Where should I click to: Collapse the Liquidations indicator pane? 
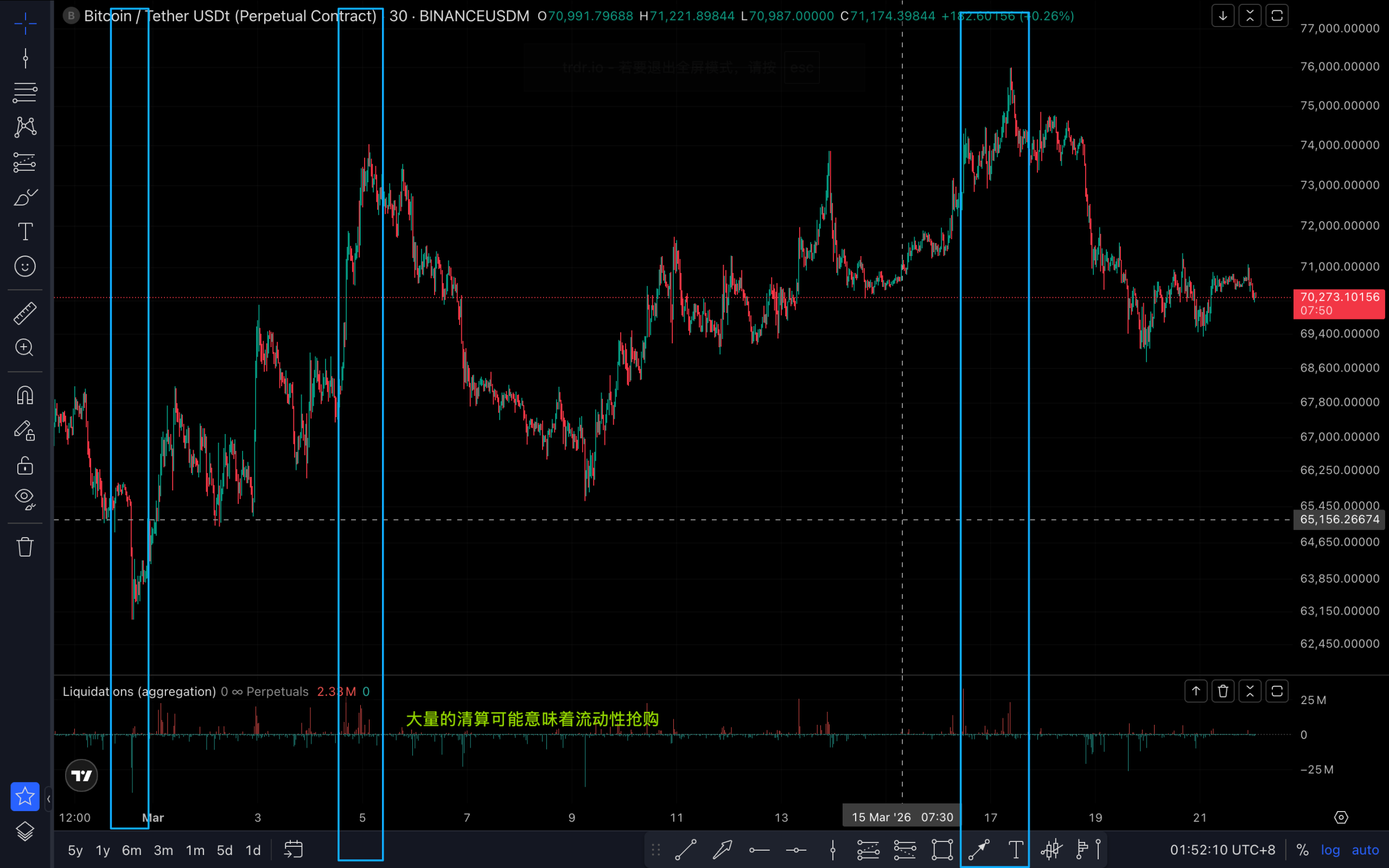coord(1250,691)
